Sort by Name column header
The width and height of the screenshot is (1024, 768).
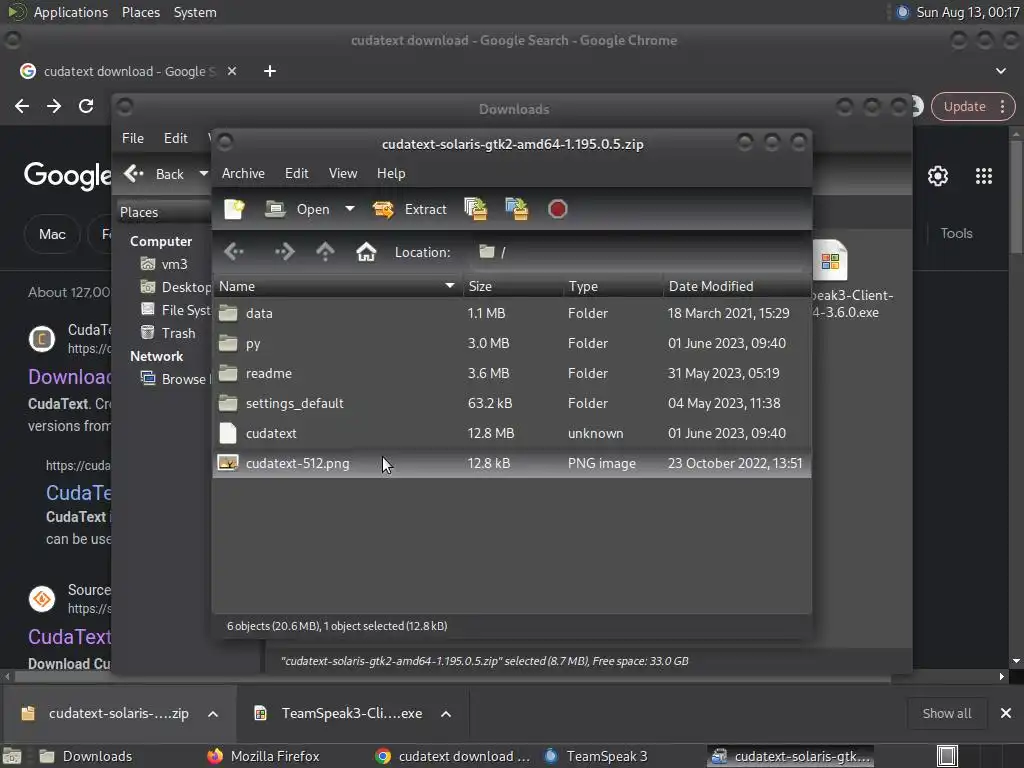(x=337, y=286)
